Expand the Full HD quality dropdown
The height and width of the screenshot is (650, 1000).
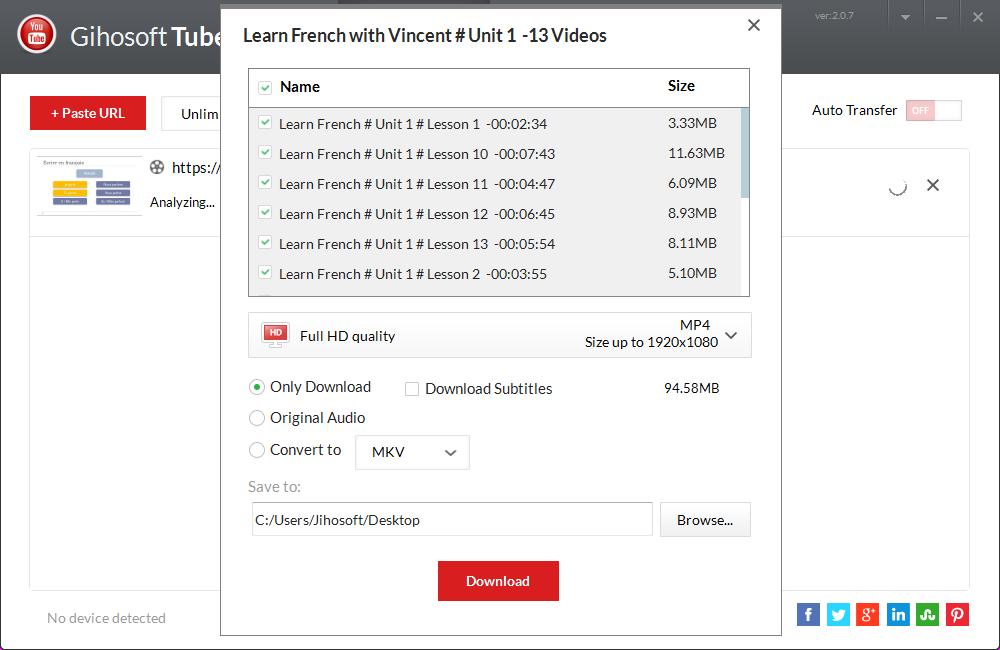click(731, 335)
